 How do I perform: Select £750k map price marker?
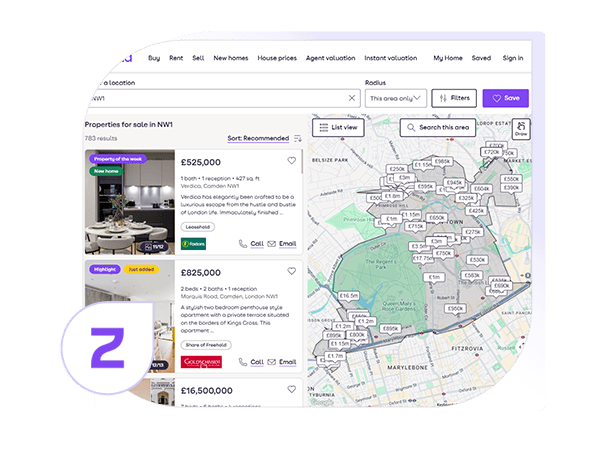click(x=443, y=254)
